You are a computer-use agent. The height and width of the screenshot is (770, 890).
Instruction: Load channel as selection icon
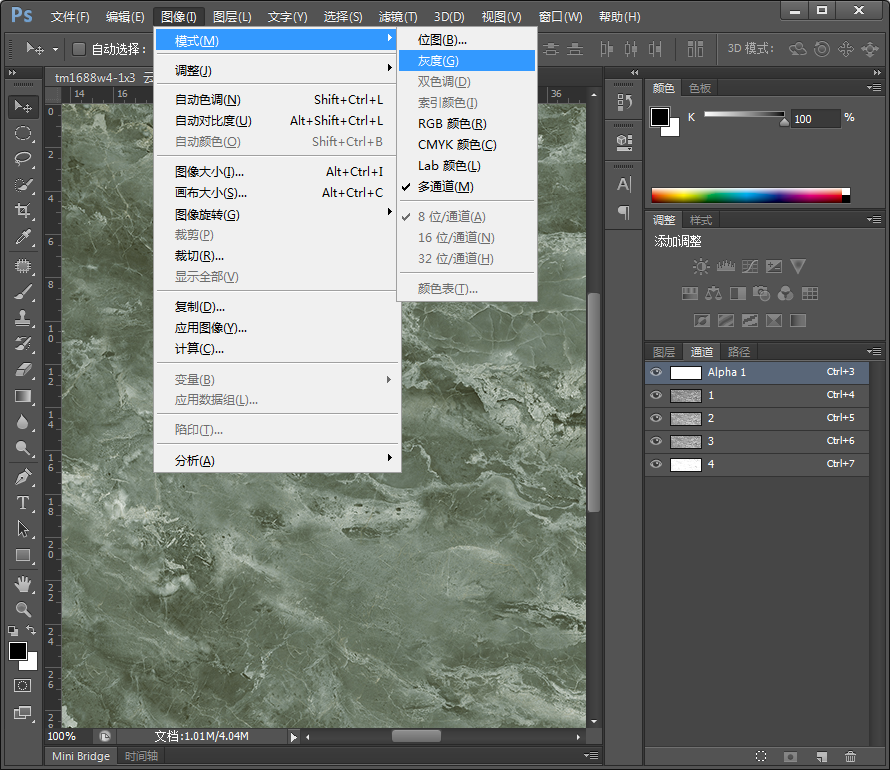761,756
